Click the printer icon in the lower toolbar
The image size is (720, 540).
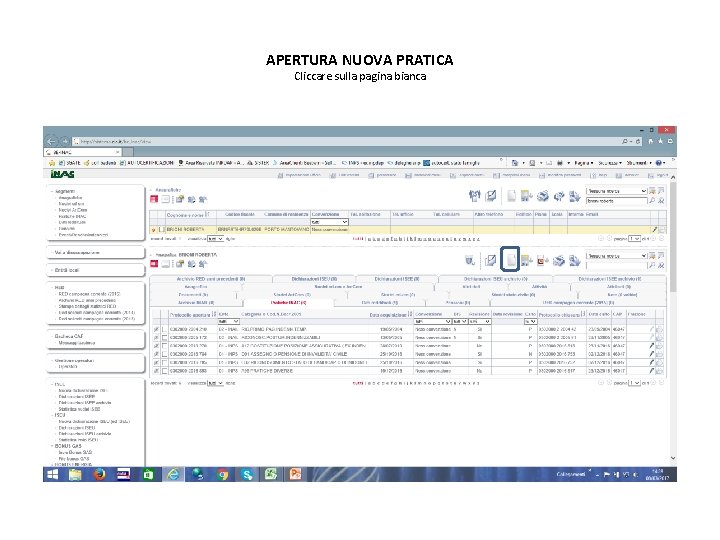[558, 261]
